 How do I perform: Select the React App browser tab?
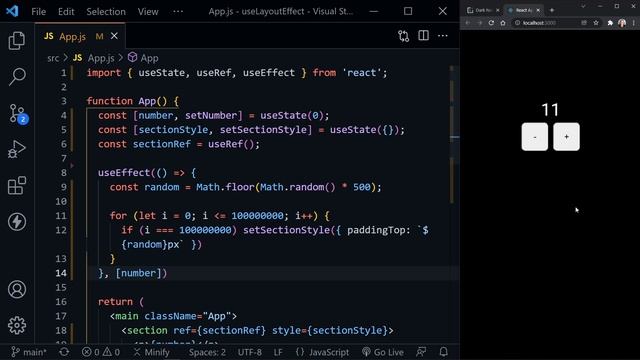[523, 10]
